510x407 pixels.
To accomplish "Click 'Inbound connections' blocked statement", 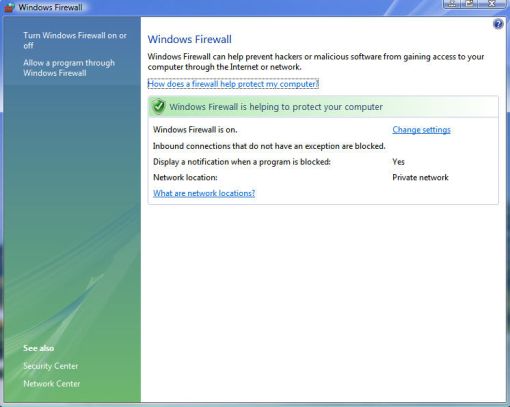I will tap(269, 146).
